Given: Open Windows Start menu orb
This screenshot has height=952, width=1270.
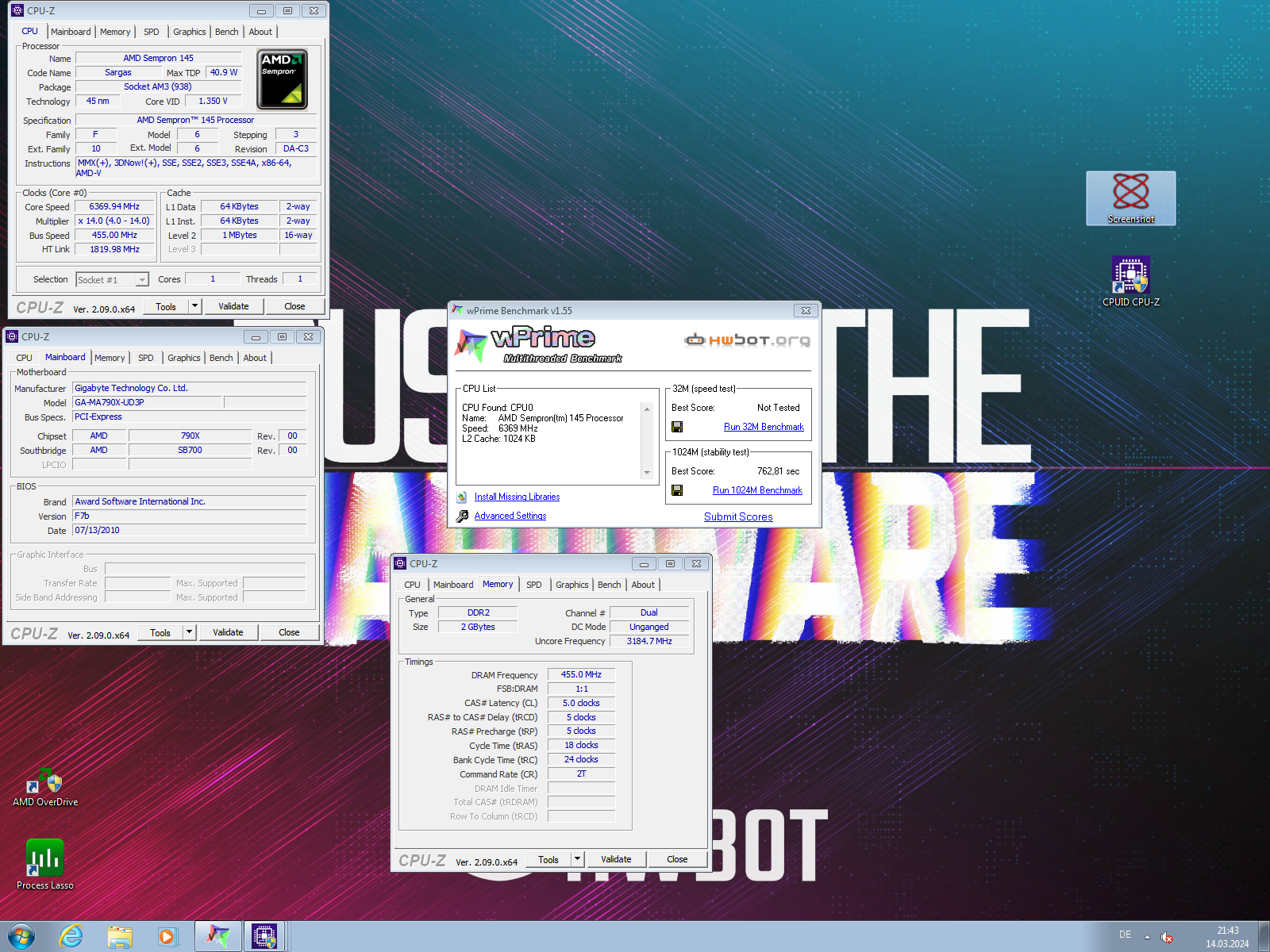Looking at the screenshot, I should pos(21,937).
